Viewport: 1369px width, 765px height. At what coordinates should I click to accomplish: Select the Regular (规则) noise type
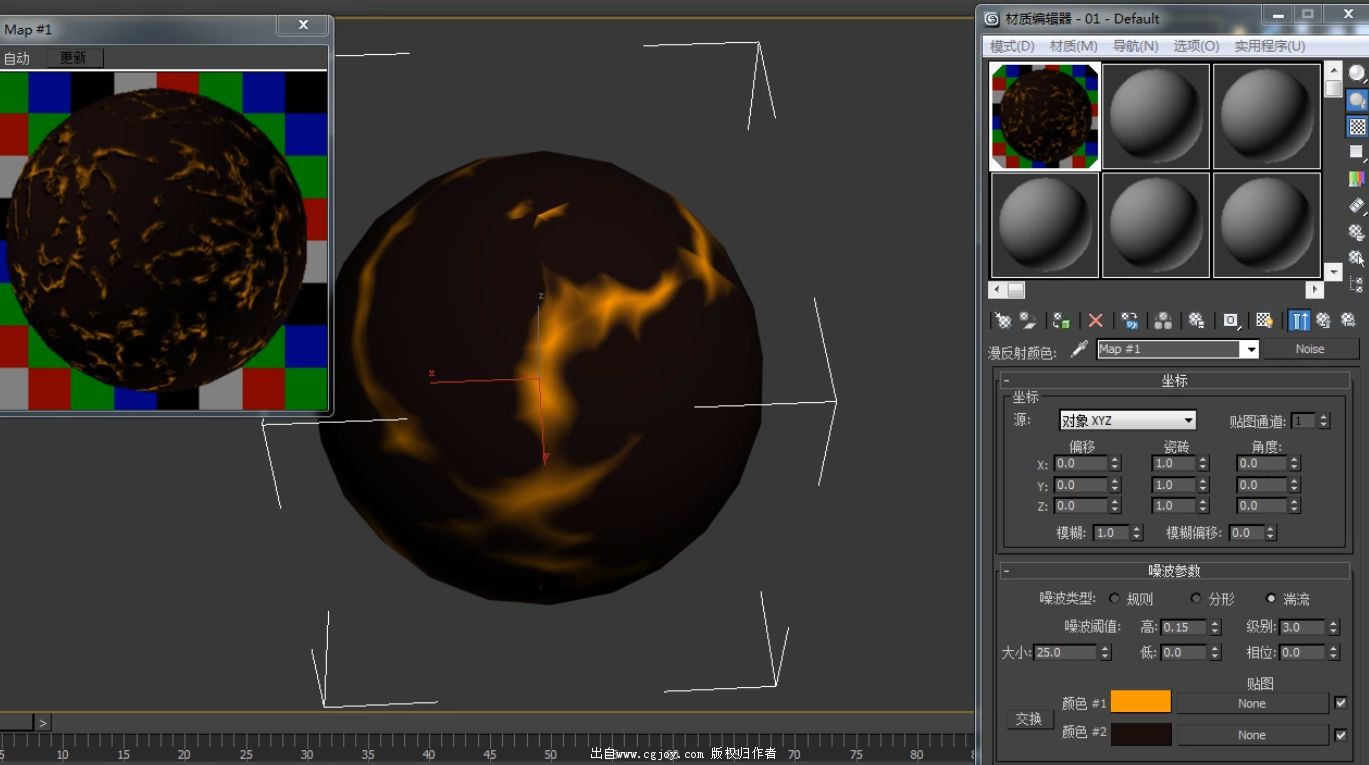[1115, 599]
